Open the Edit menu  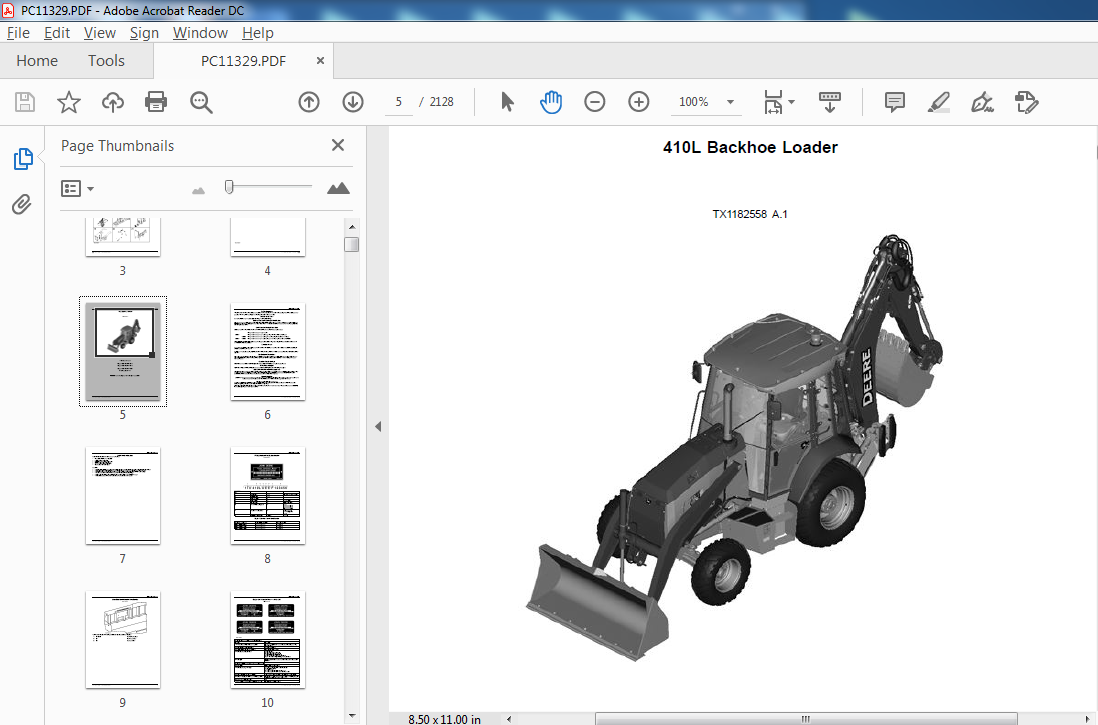pos(57,33)
